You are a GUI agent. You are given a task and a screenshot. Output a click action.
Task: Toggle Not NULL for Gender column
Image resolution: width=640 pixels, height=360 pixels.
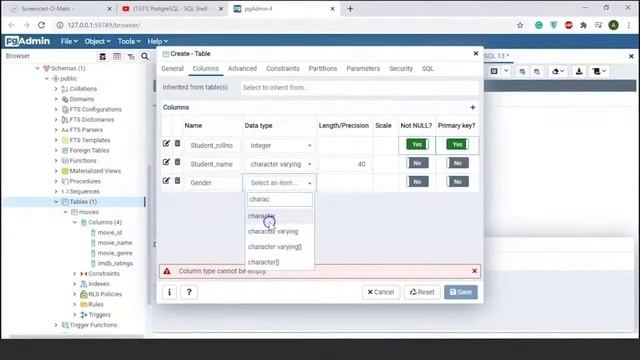pos(417,182)
